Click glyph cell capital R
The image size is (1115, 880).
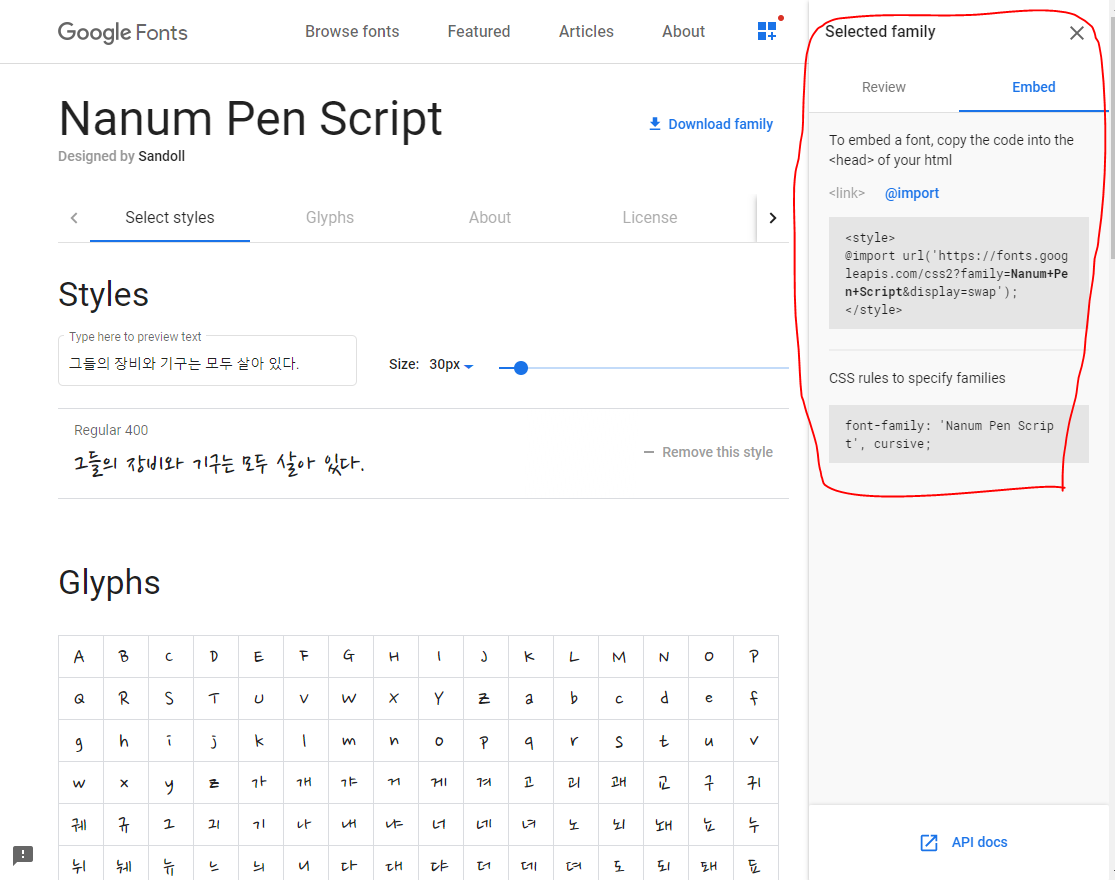pyautogui.click(x=126, y=699)
